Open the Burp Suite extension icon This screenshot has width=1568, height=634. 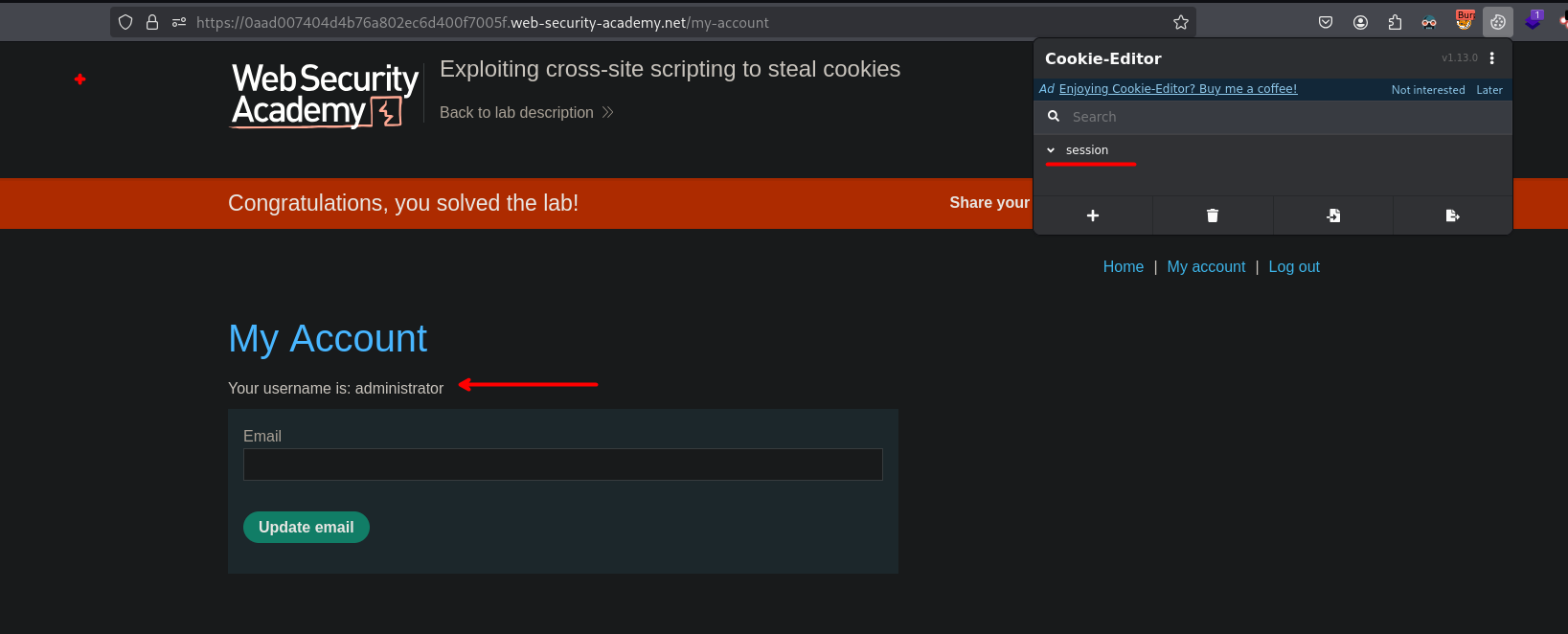click(1465, 20)
